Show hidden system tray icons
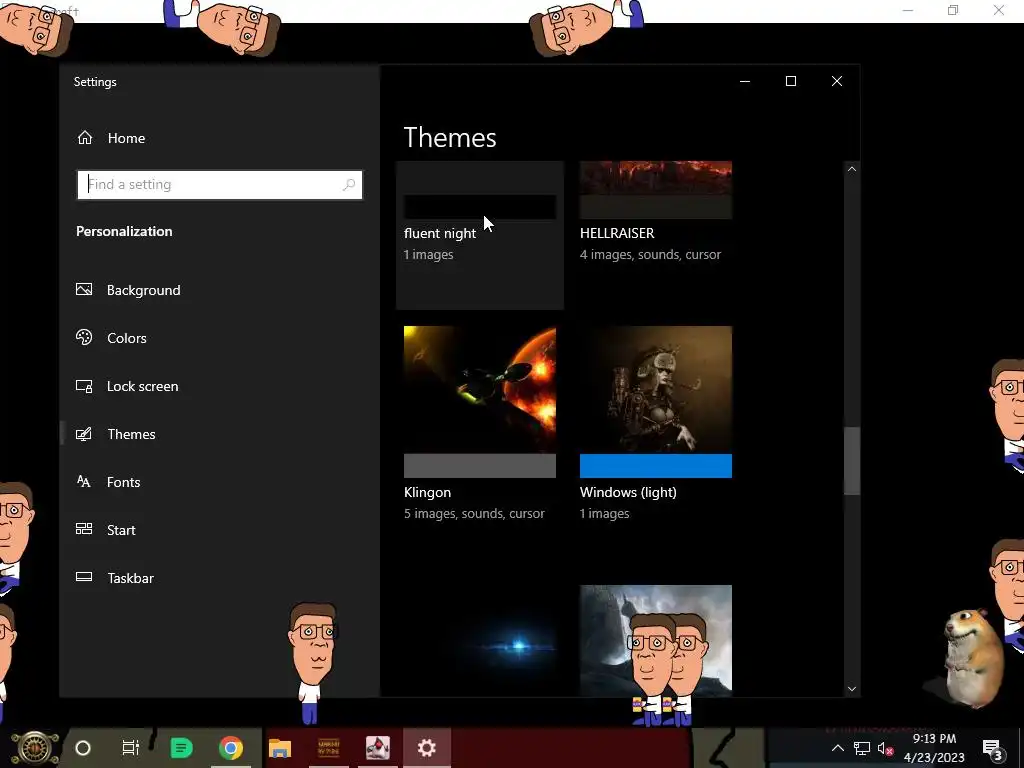This screenshot has height=768, width=1024. point(838,748)
